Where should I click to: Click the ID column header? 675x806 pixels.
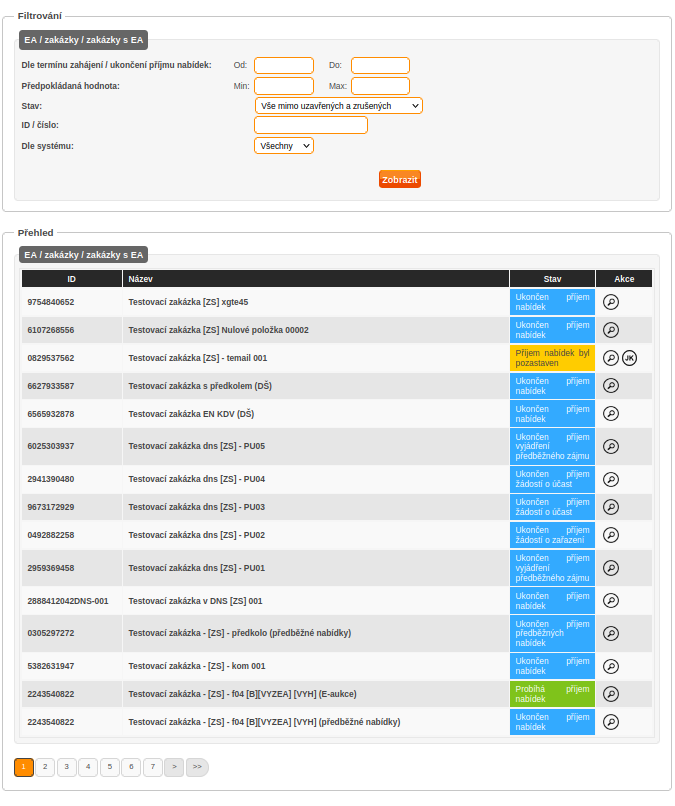pyautogui.click(x=71, y=279)
